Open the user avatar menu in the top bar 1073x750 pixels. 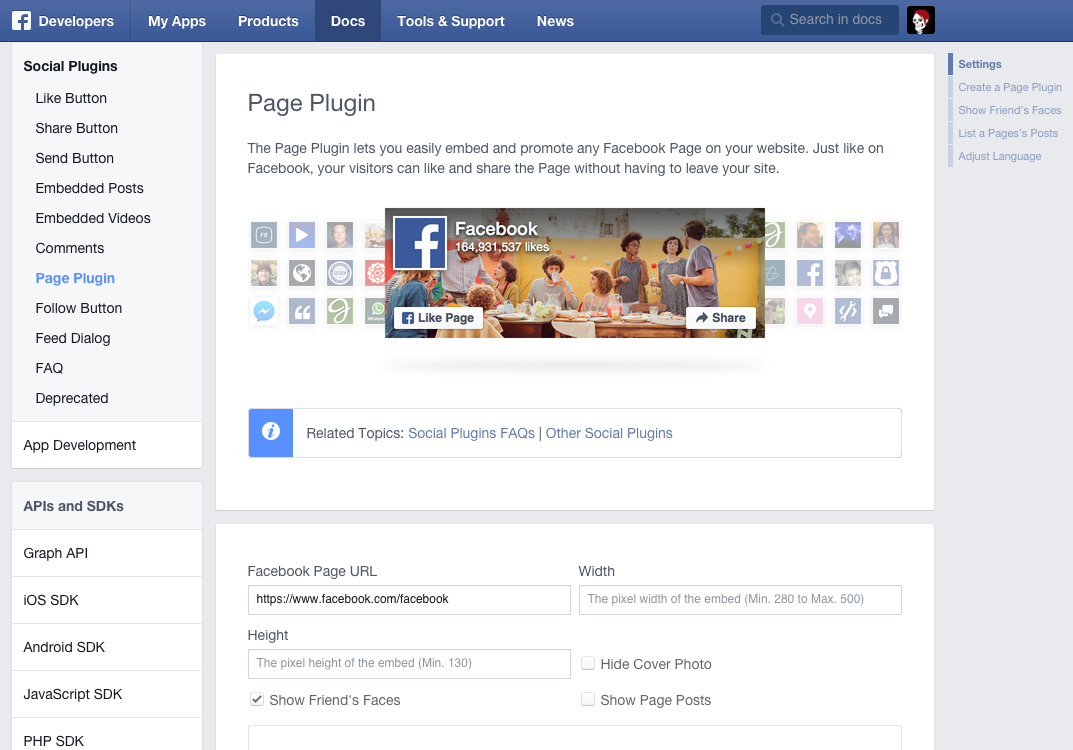920,21
